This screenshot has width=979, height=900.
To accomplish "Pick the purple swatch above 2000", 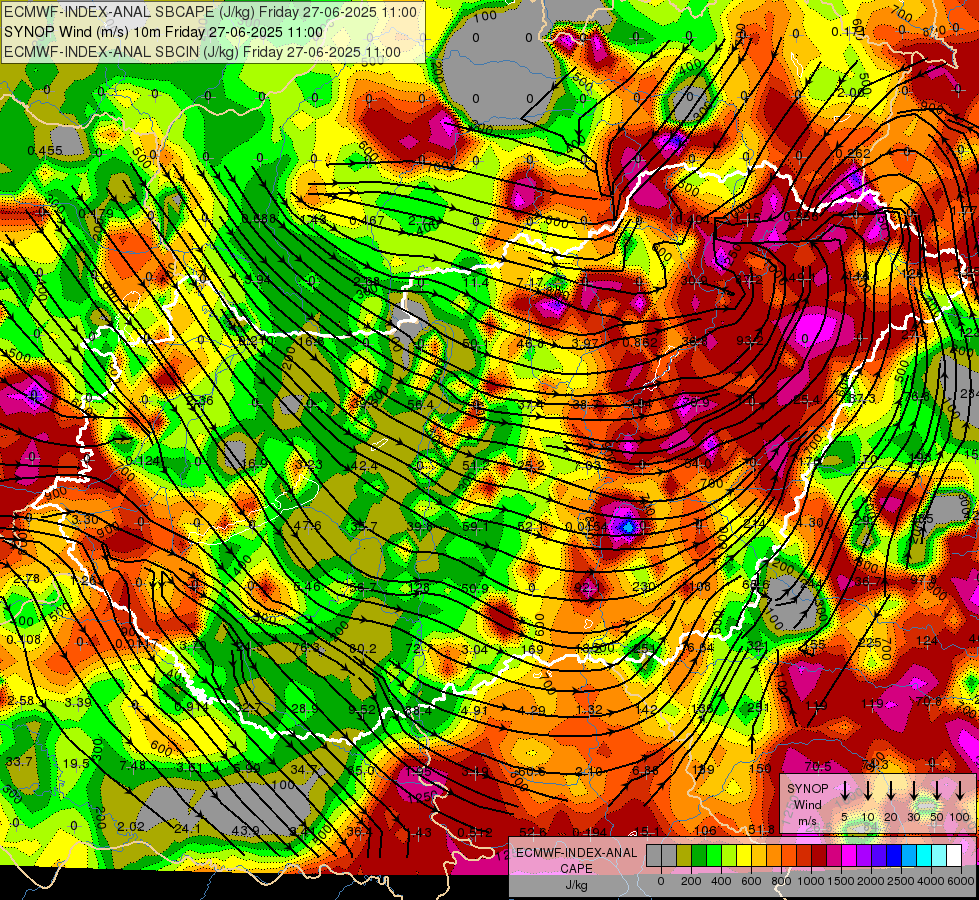I will (x=863, y=856).
